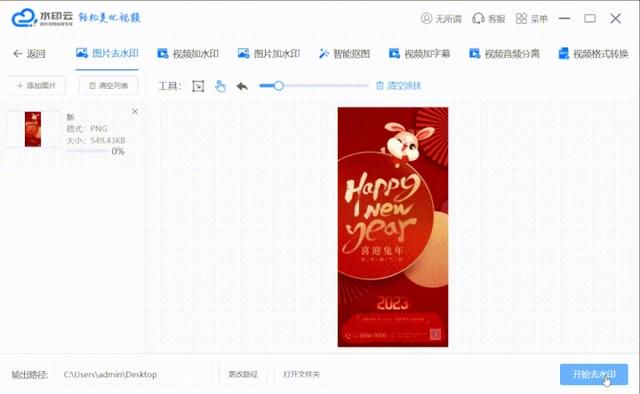
Task: Remove the PNG file from list
Action: (x=135, y=111)
